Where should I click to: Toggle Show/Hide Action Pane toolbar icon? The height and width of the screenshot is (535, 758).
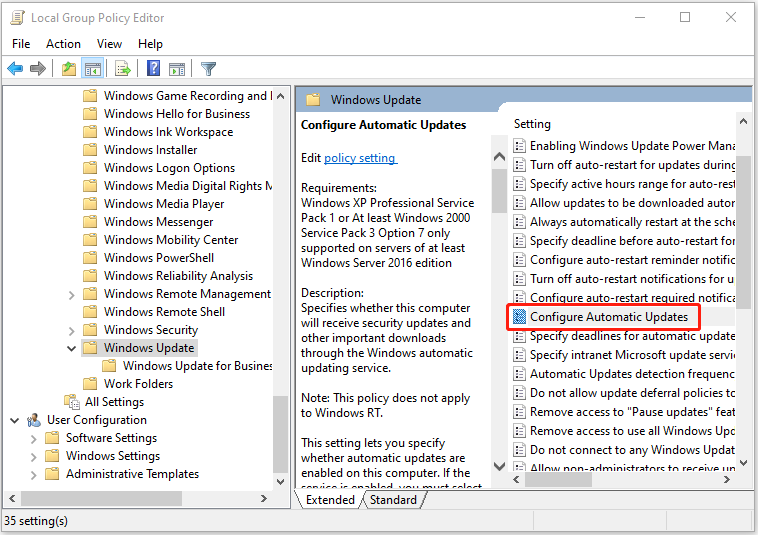tap(177, 69)
